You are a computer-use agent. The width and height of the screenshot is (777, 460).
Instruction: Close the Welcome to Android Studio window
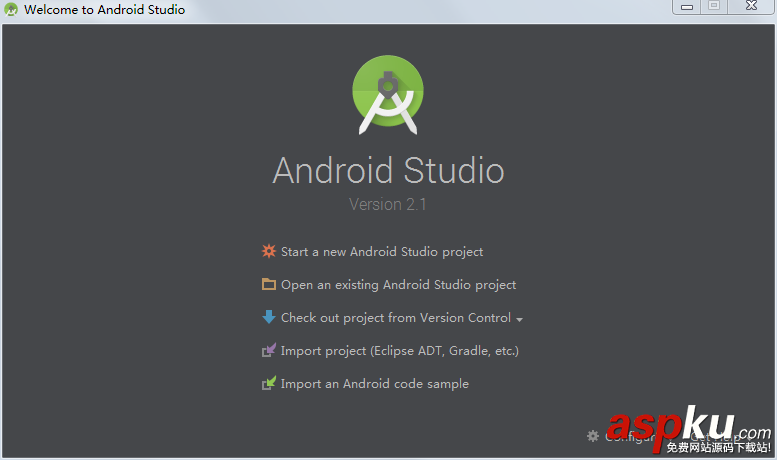pyautogui.click(x=751, y=6)
